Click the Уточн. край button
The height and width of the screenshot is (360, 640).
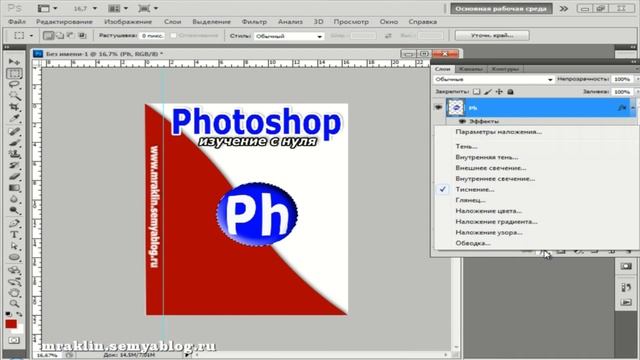click(492, 36)
